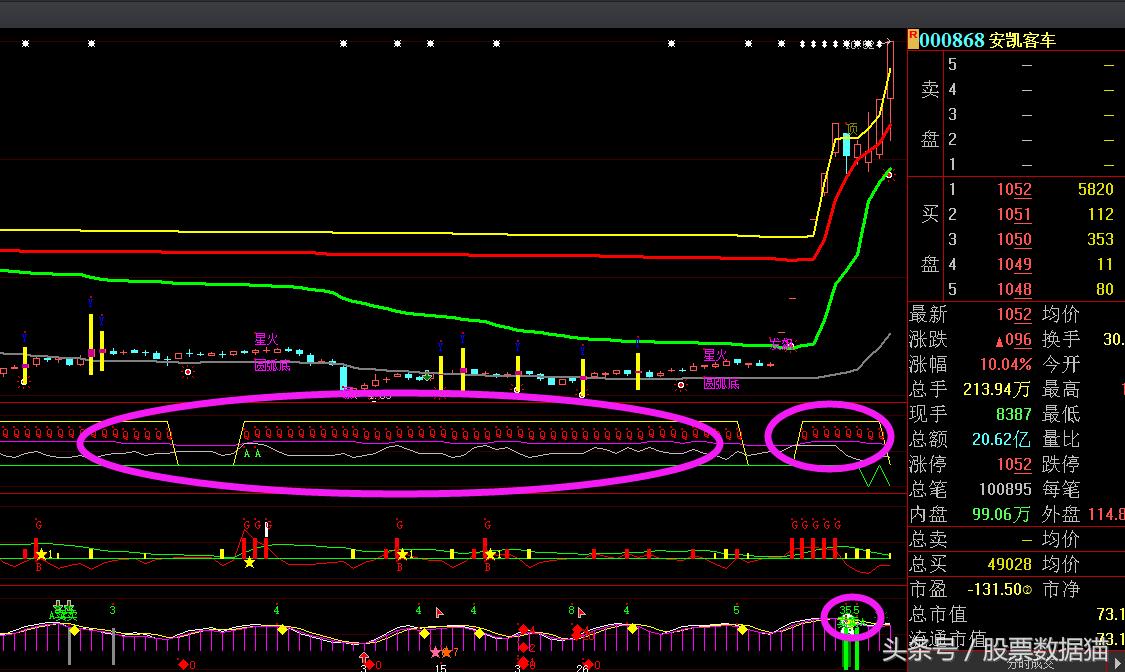Click the 总手 value 213.94万
The height and width of the screenshot is (672, 1125).
point(997,389)
